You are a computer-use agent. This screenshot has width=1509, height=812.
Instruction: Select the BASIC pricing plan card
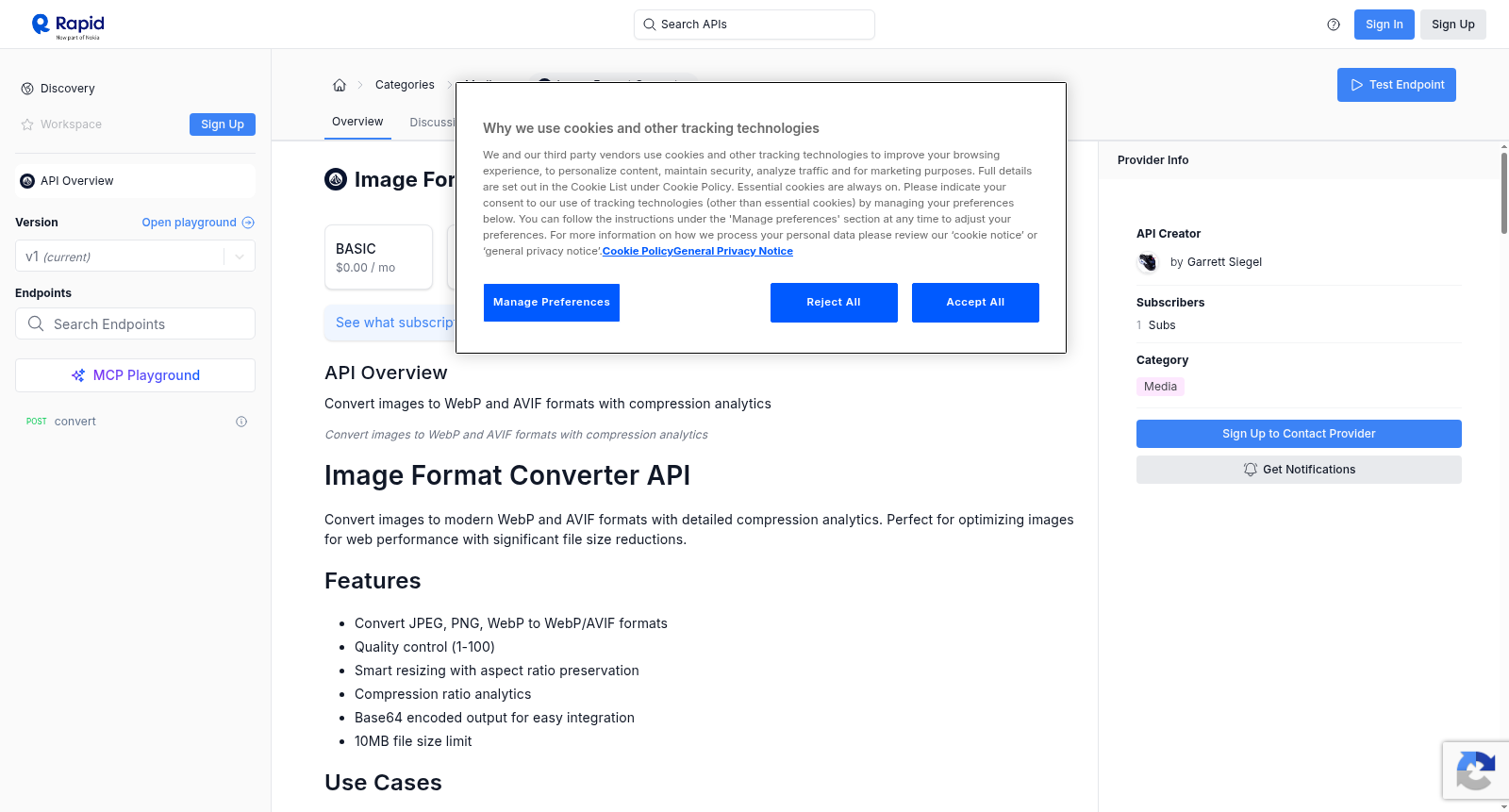coord(378,257)
